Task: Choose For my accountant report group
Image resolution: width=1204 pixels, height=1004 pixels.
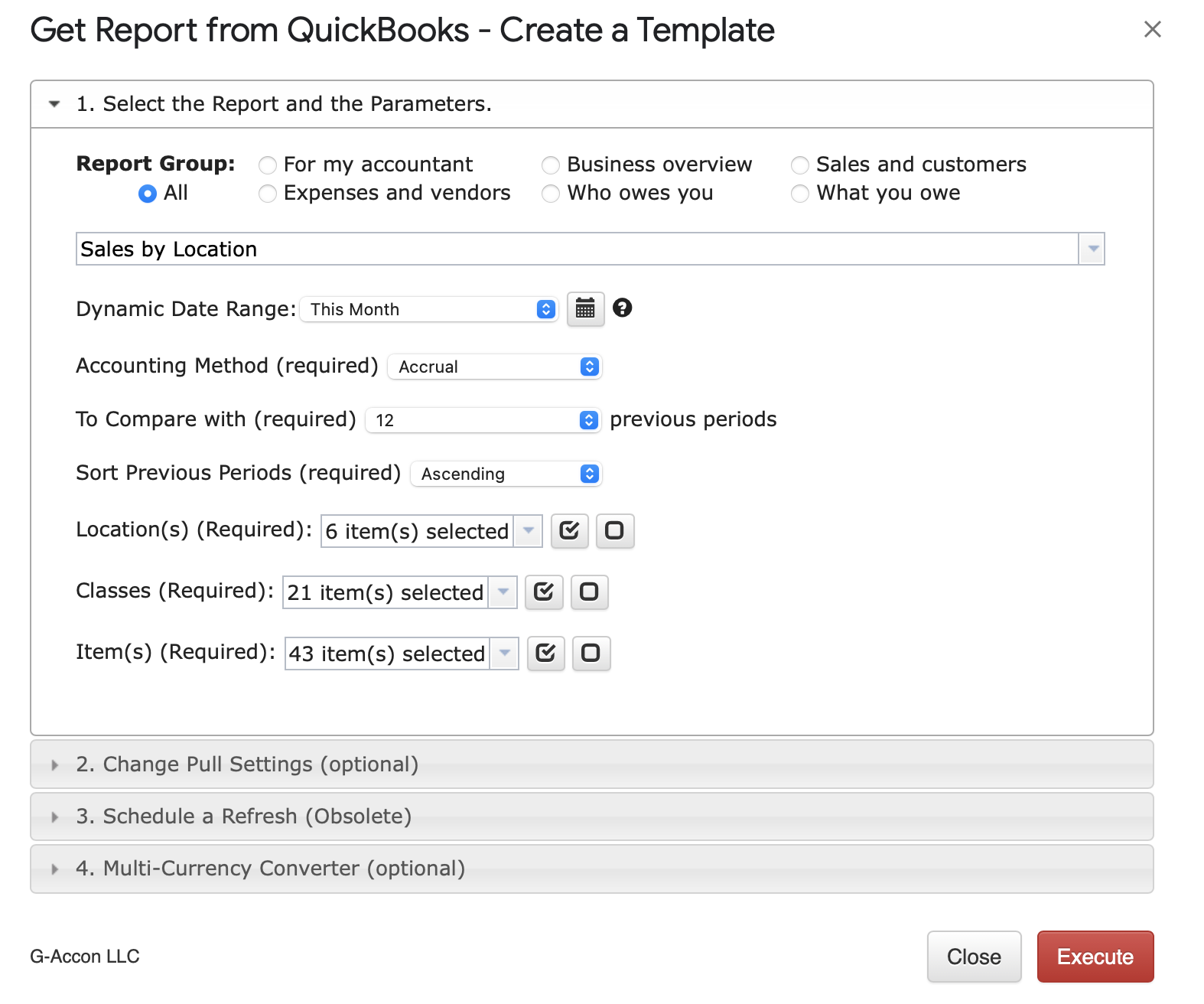Action: point(268,165)
